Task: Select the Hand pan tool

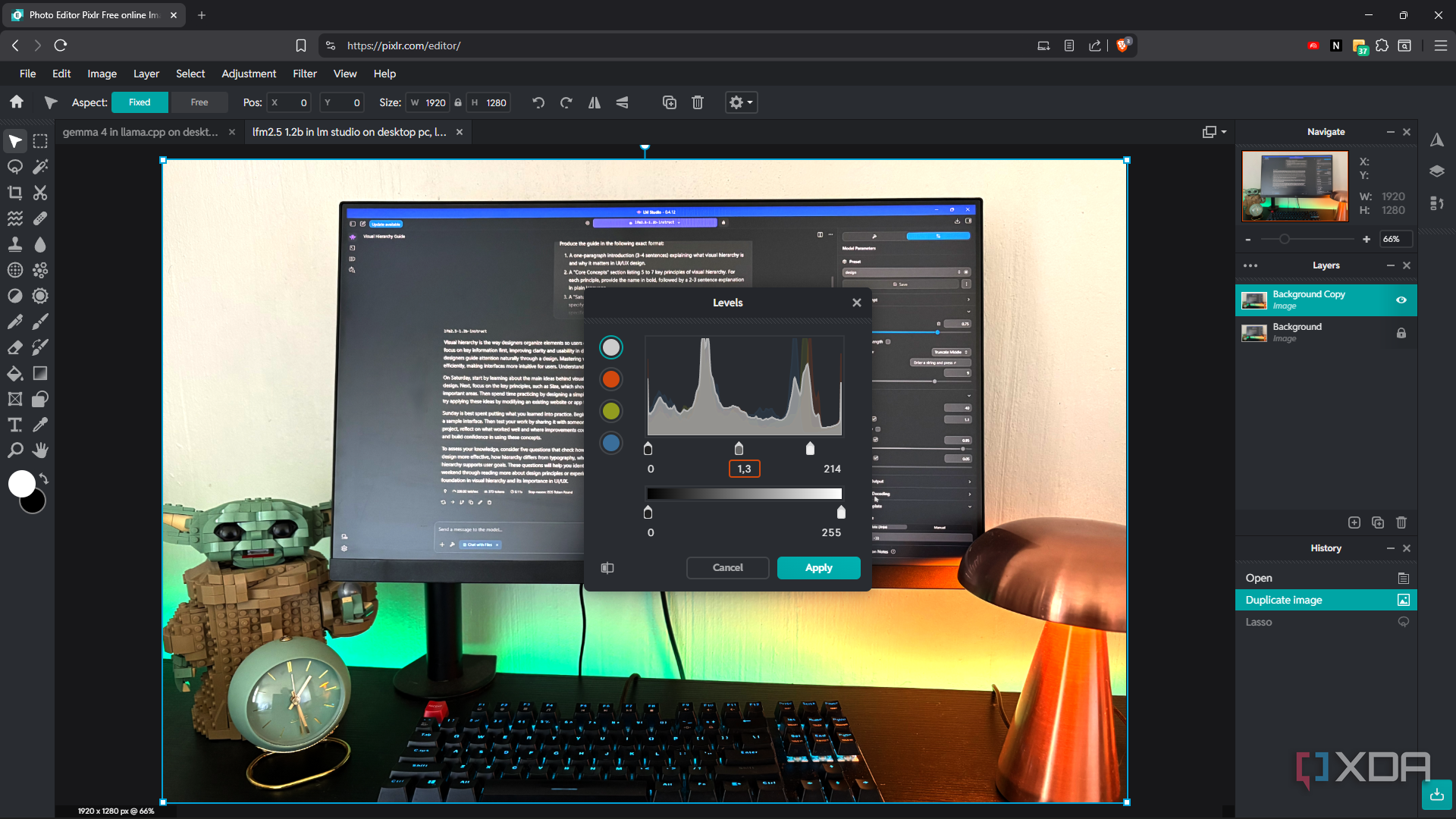Action: pos(40,450)
